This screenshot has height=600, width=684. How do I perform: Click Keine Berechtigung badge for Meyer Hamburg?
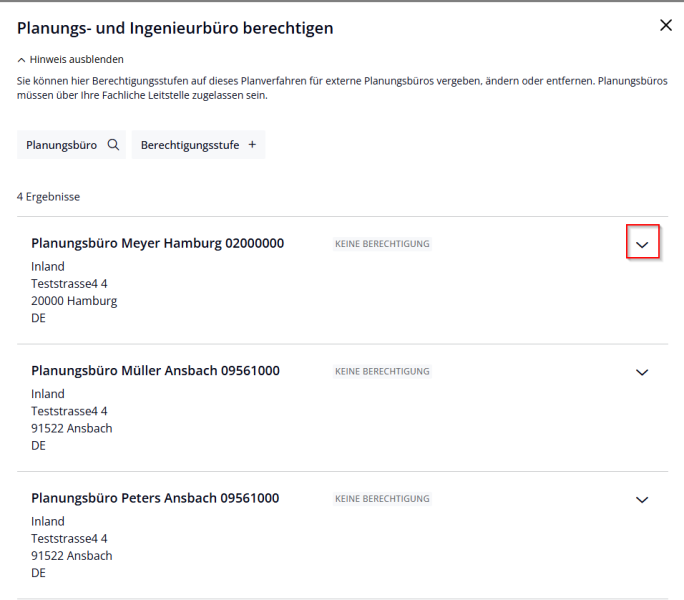click(382, 244)
